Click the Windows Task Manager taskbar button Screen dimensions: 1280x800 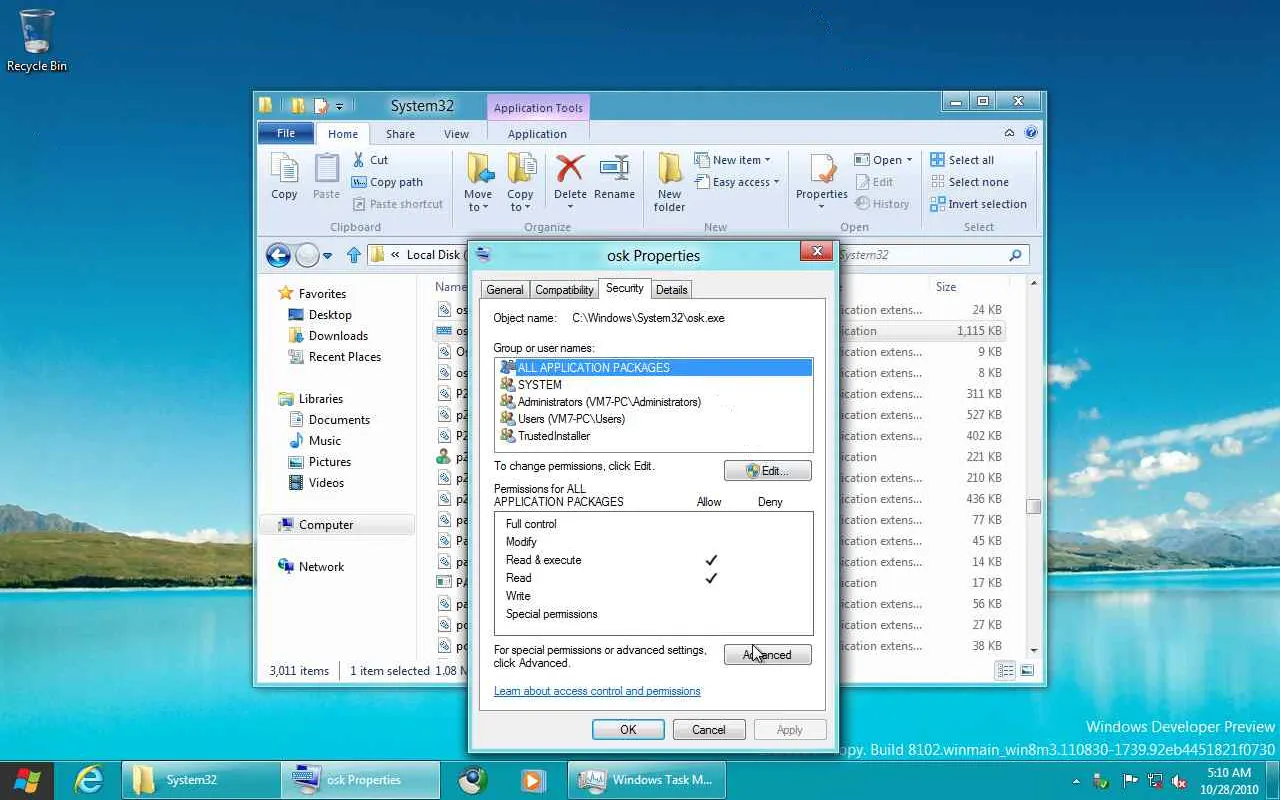(648, 780)
